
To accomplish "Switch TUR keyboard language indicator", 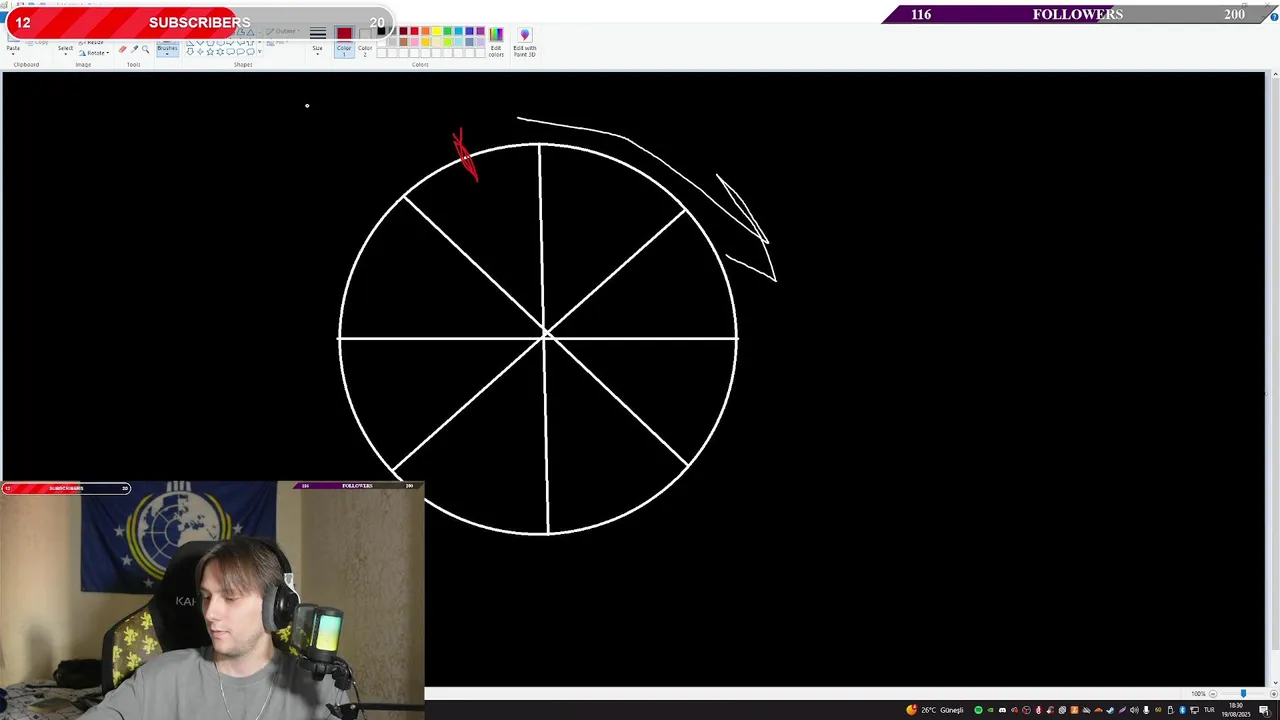I will (1209, 710).
